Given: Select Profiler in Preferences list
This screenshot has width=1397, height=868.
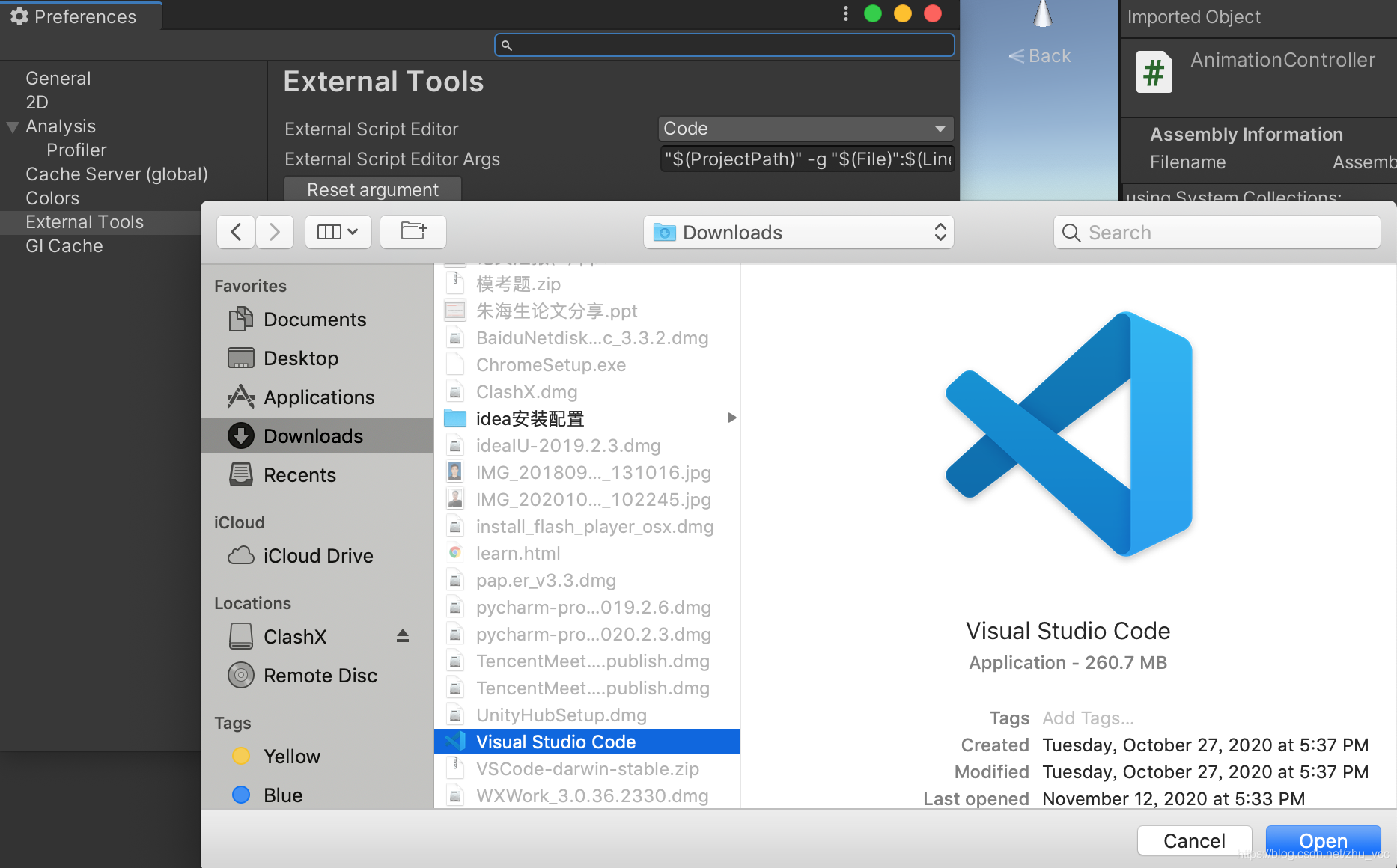Looking at the screenshot, I should (x=76, y=150).
